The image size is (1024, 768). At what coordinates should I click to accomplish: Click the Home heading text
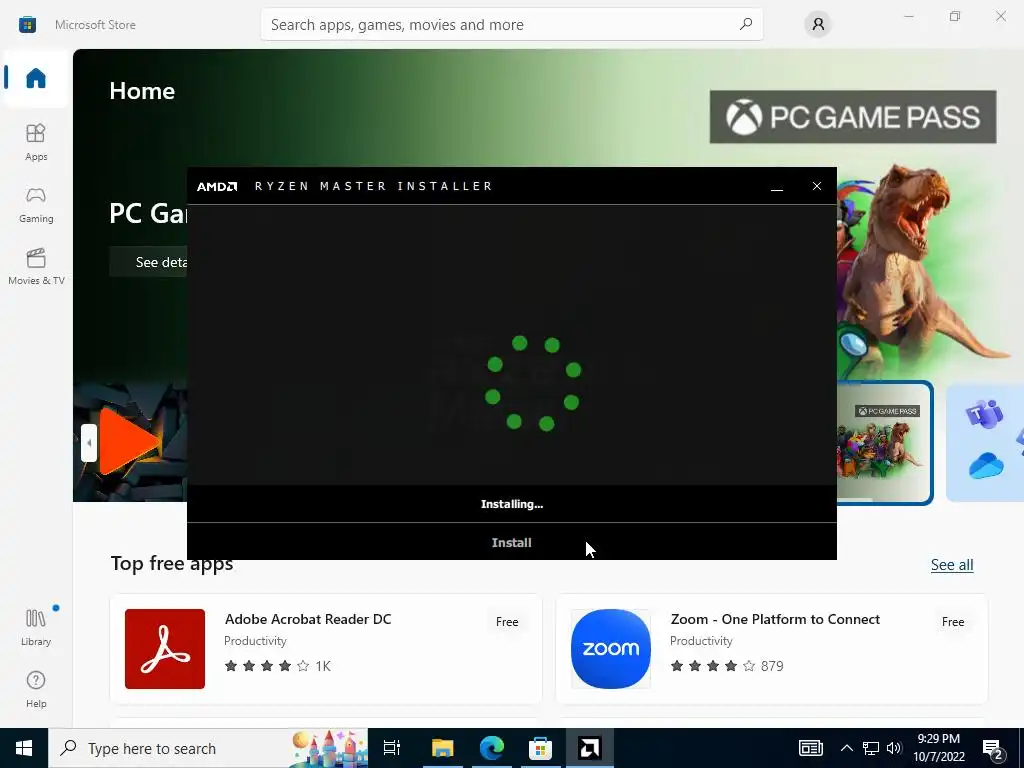pyautogui.click(x=142, y=91)
